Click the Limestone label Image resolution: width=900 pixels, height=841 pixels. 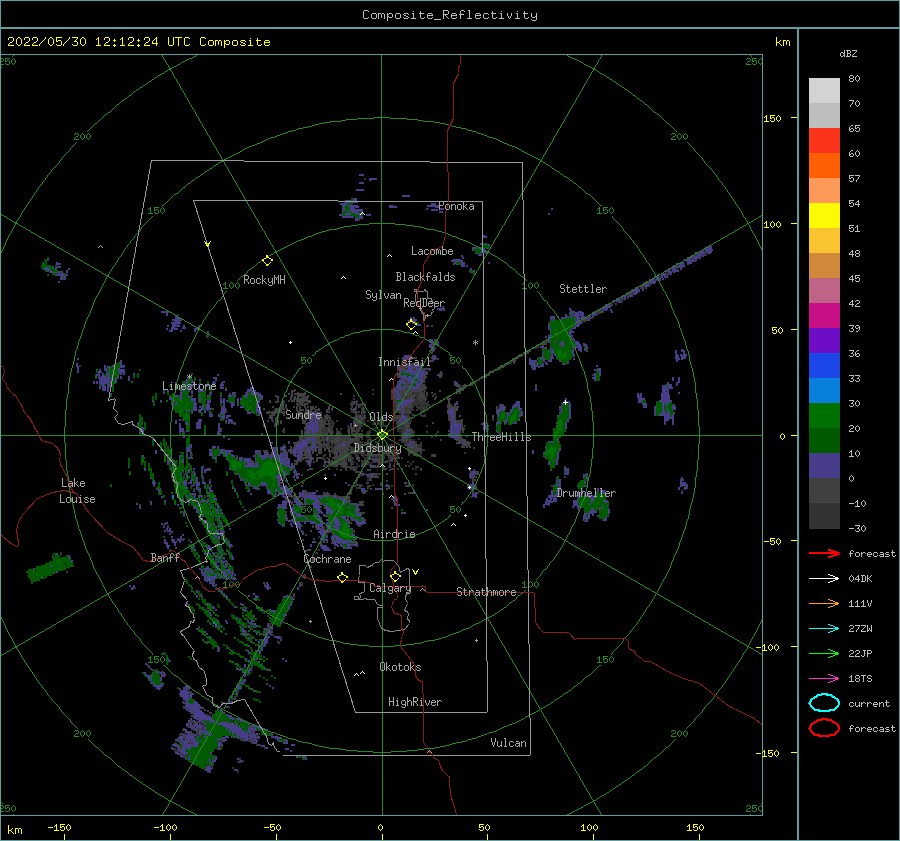click(x=189, y=386)
